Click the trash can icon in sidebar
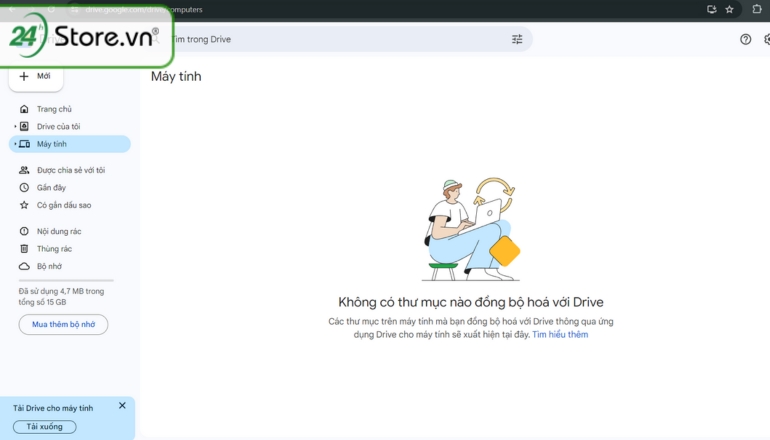 coord(24,249)
